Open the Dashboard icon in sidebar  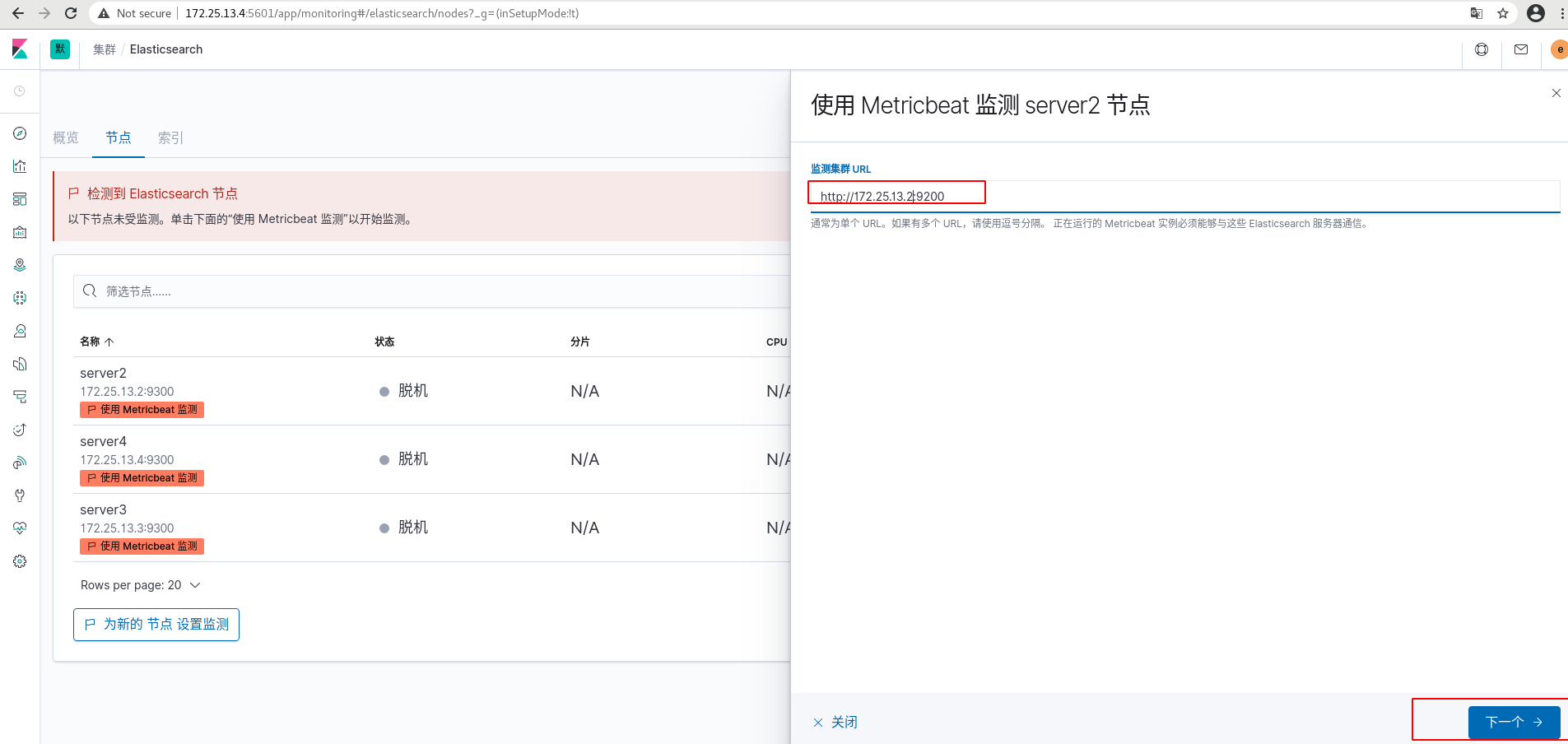pos(20,199)
